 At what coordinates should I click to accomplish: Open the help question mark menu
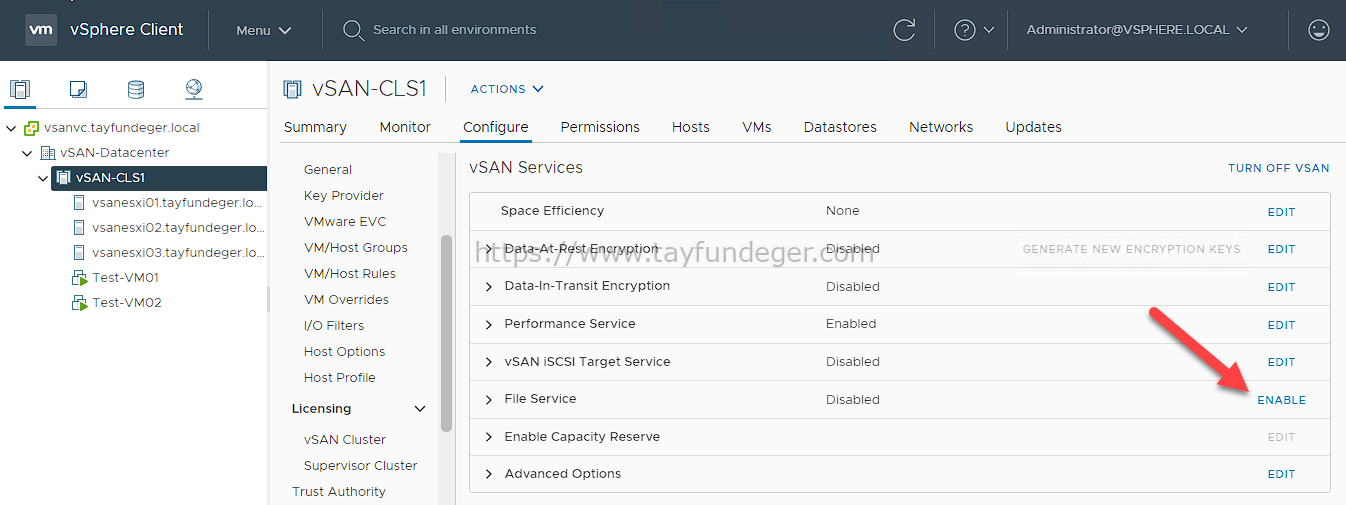coord(974,30)
